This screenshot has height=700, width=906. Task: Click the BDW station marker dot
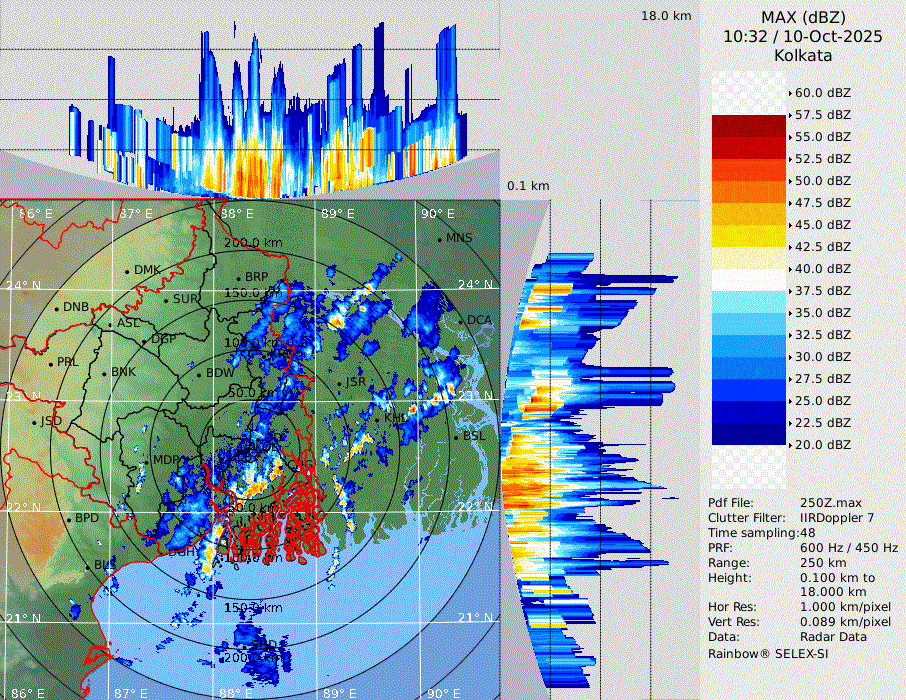tap(199, 375)
